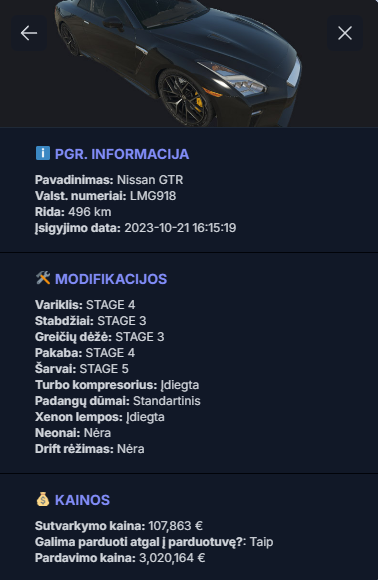Click the Drift rėžimas Nėra entry
Image resolution: width=378 pixels, height=580 pixels.
pyautogui.click(x=90, y=449)
